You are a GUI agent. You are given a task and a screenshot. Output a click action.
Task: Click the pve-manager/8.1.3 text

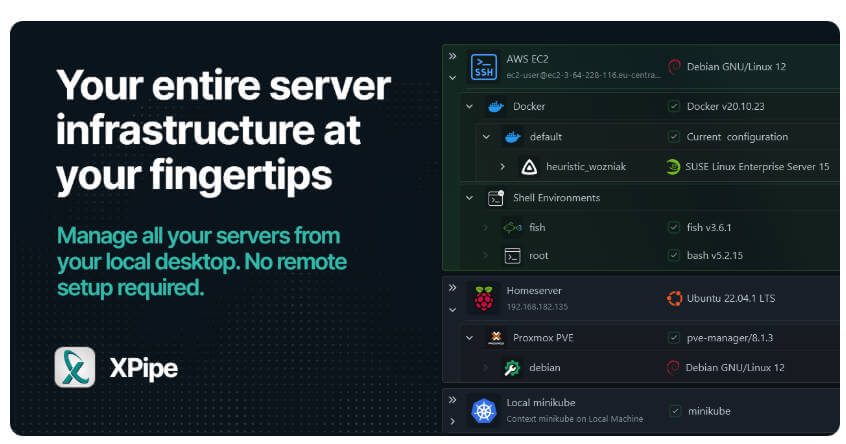tap(729, 338)
